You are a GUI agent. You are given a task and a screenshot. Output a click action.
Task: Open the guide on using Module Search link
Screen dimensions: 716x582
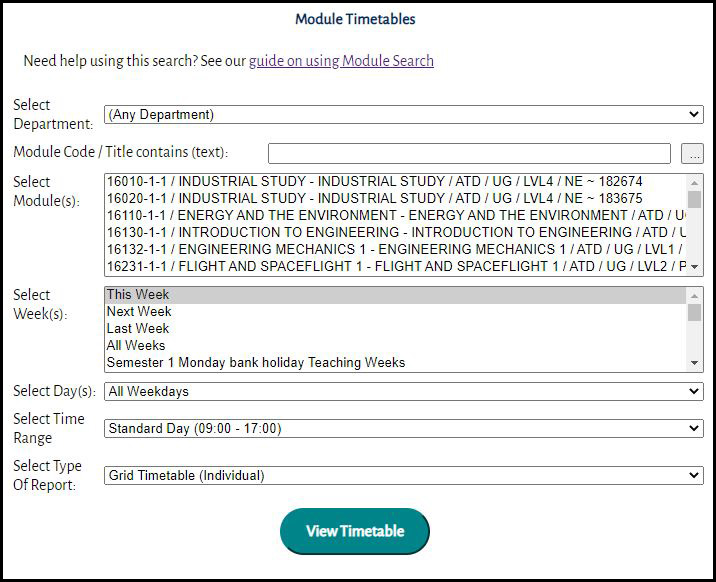point(341,61)
